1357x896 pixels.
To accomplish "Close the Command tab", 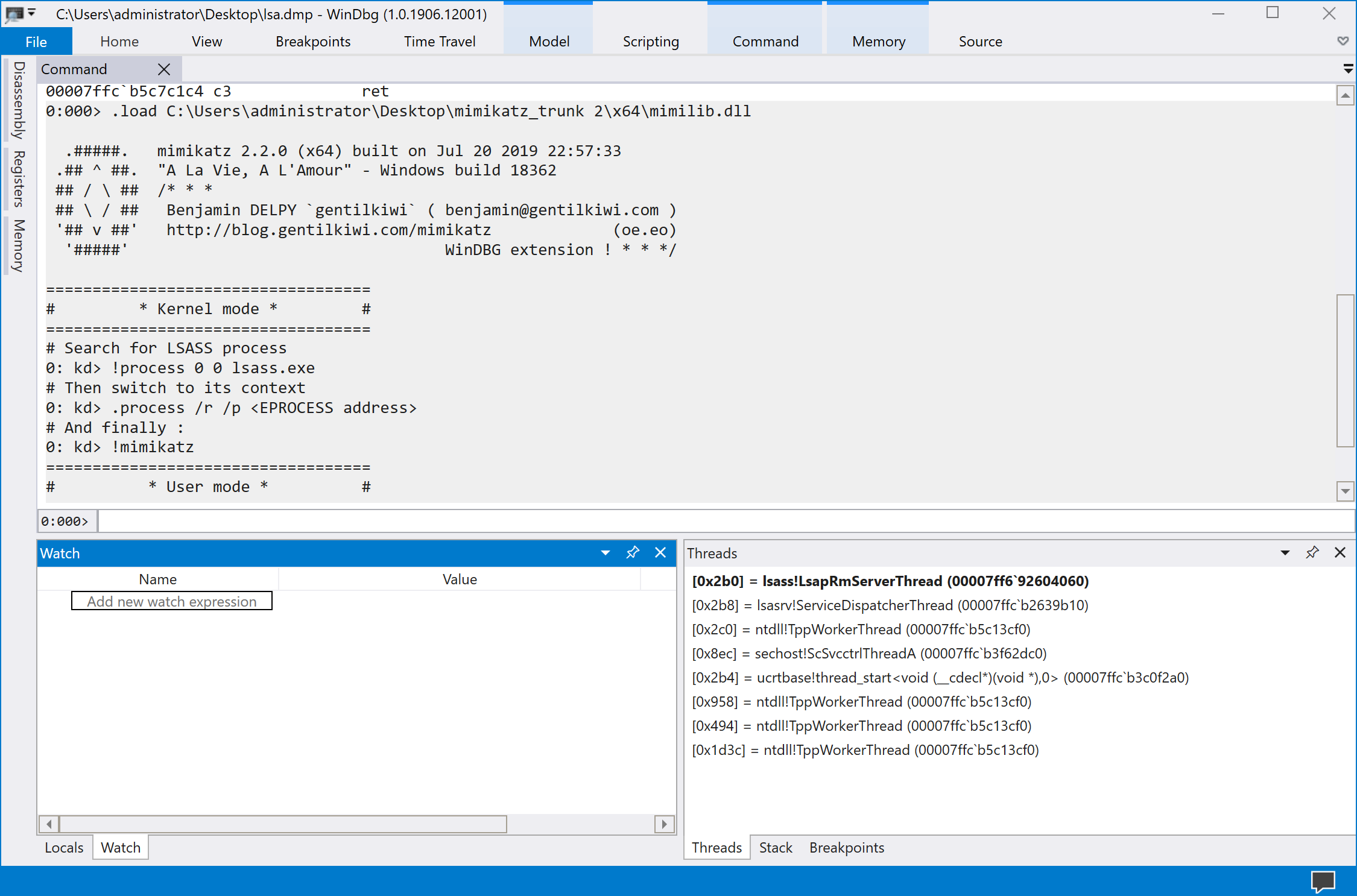I will click(x=163, y=69).
